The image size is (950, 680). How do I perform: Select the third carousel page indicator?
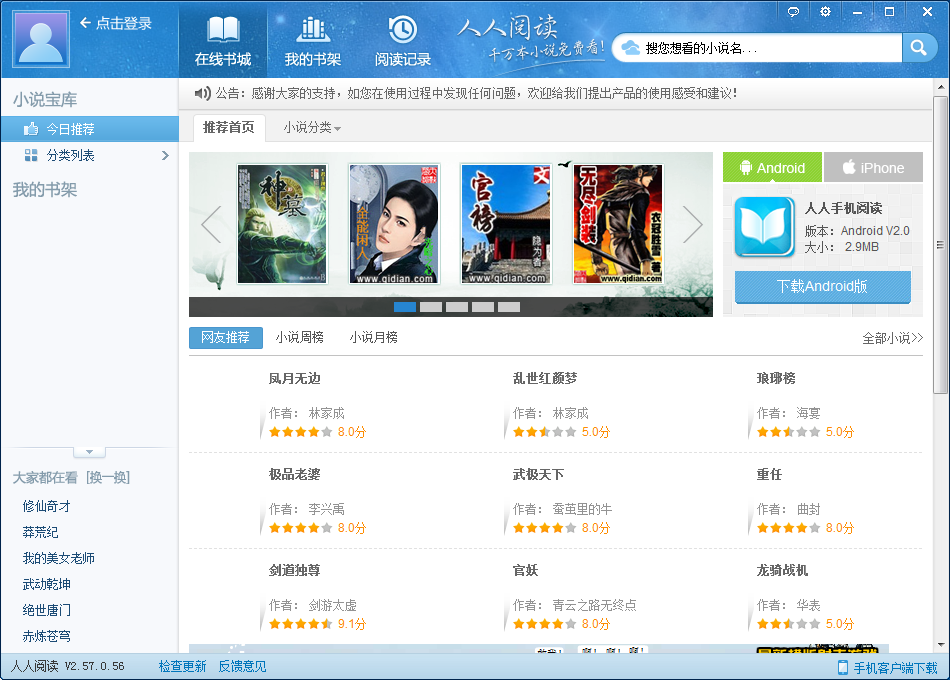[457, 307]
